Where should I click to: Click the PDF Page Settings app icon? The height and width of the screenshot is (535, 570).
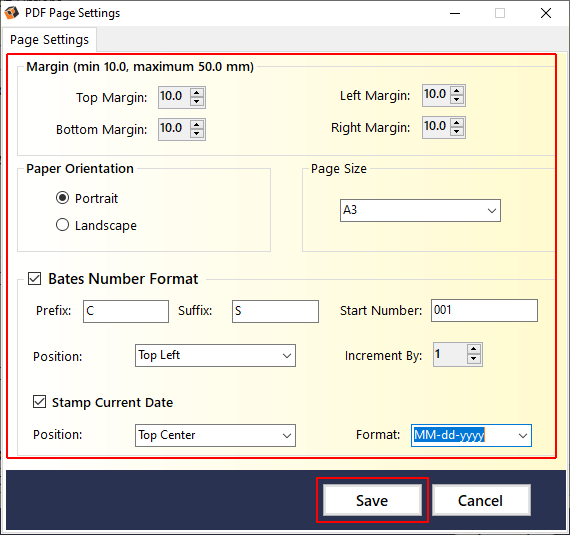11,13
